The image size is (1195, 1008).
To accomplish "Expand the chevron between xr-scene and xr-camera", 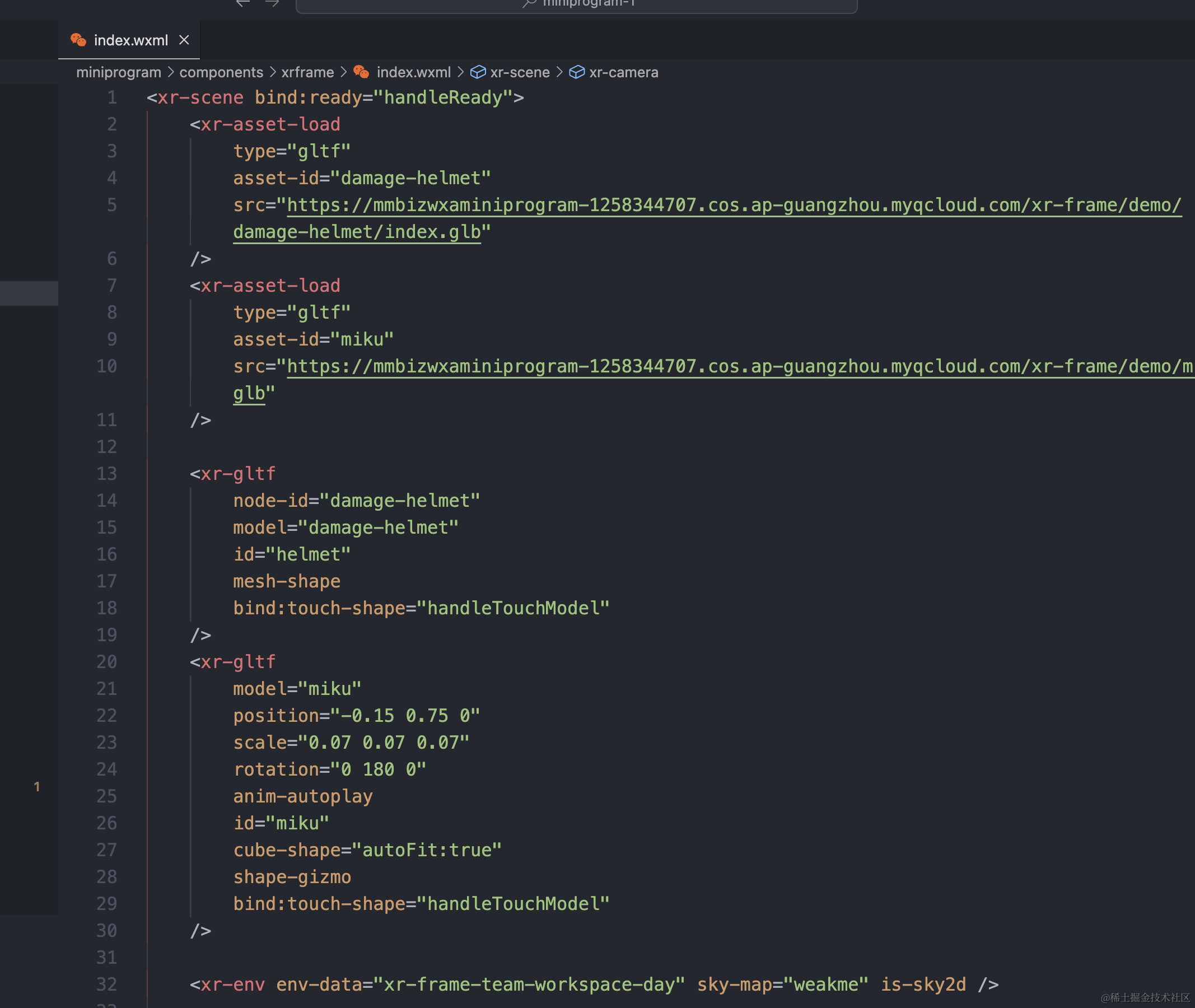I will (x=561, y=72).
